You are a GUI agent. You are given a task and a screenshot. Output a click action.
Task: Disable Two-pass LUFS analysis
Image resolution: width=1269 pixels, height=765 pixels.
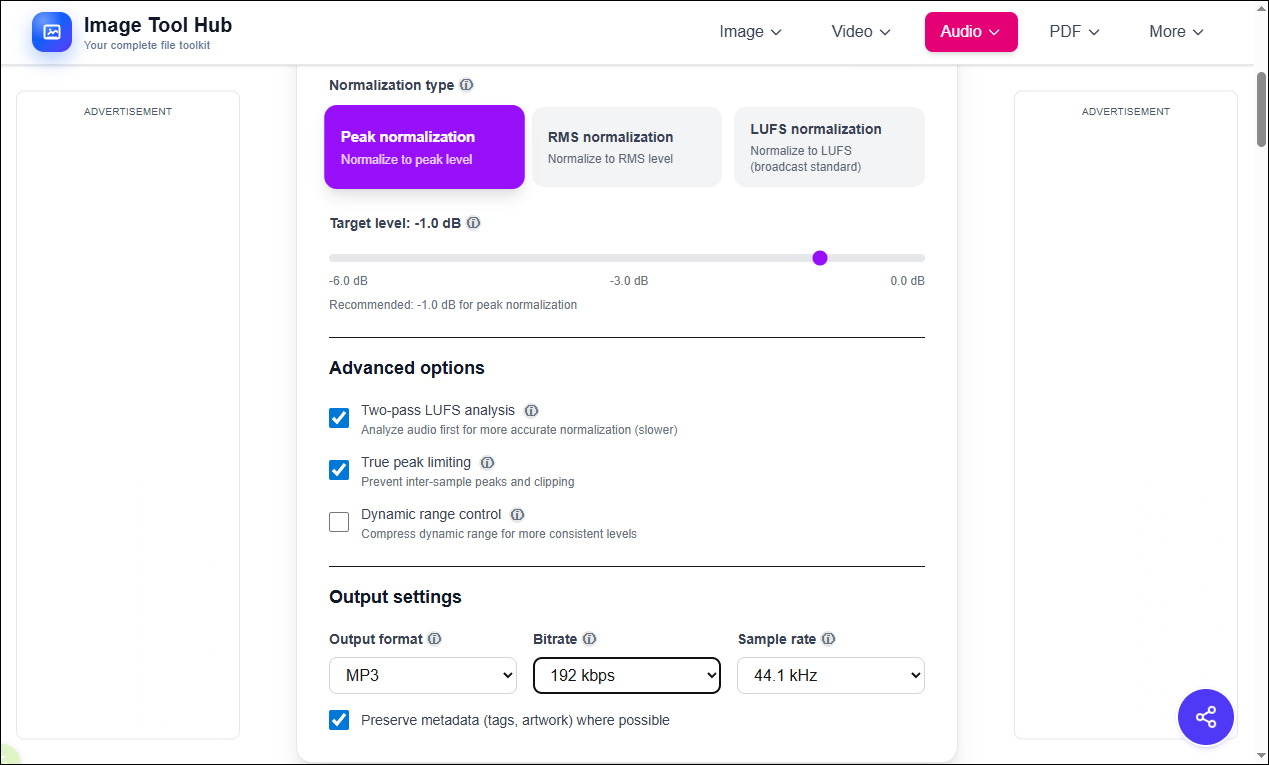pos(339,418)
